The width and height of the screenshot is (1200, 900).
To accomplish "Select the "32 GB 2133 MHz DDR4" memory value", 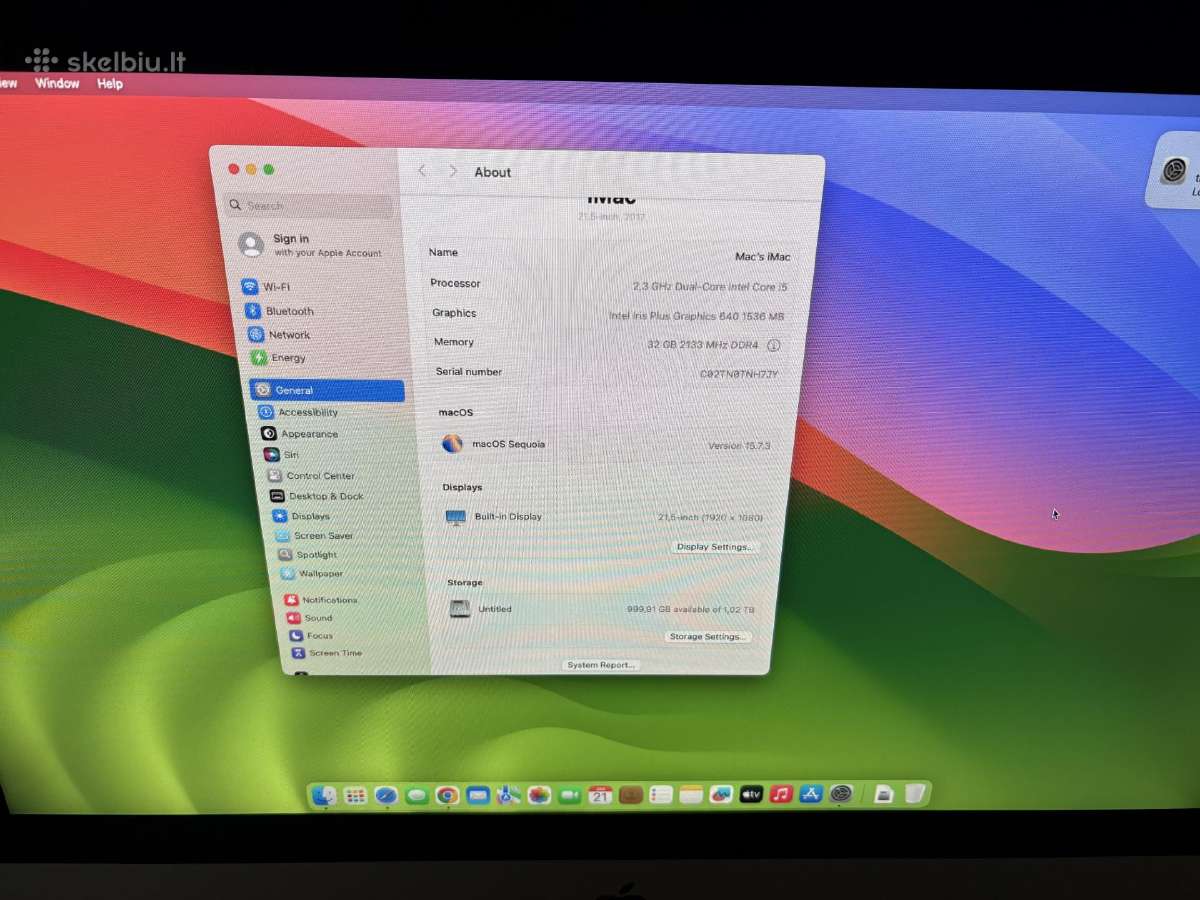I will [x=702, y=345].
